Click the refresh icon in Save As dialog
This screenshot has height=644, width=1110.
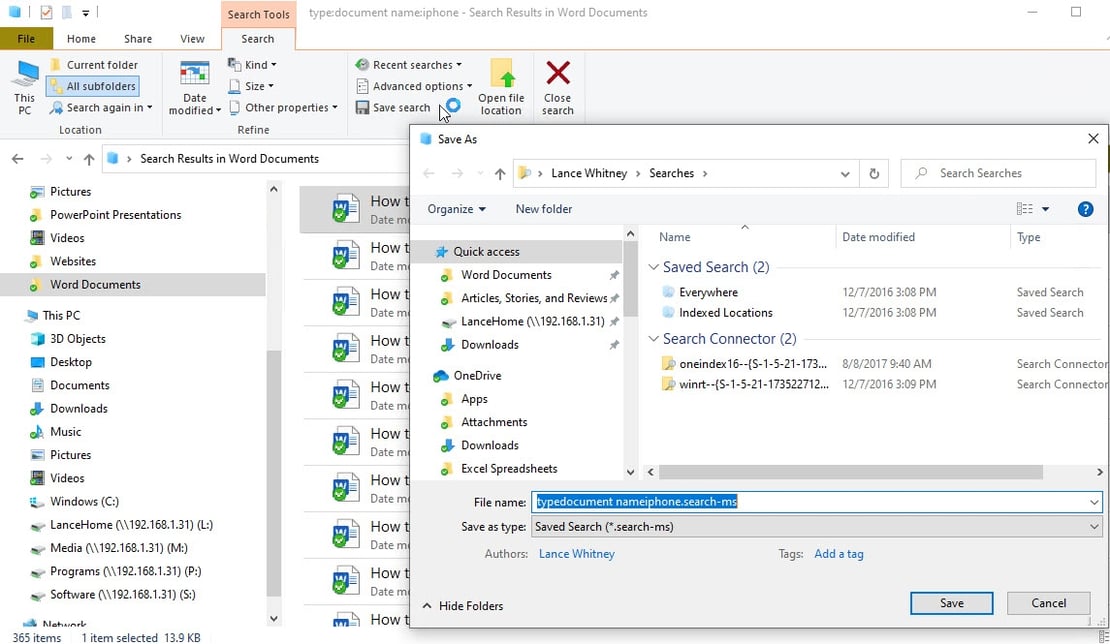(x=874, y=174)
